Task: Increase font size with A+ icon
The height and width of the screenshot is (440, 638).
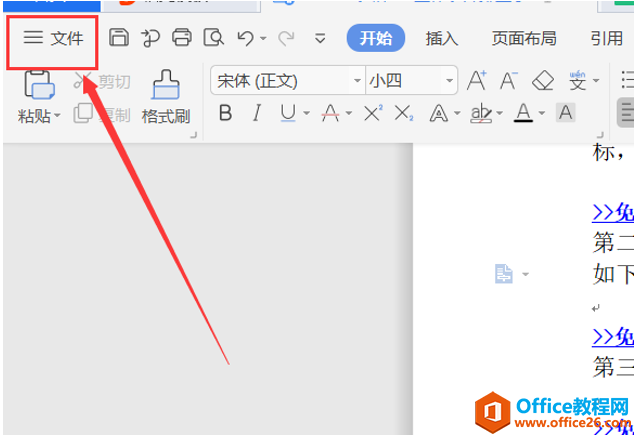Action: point(476,81)
